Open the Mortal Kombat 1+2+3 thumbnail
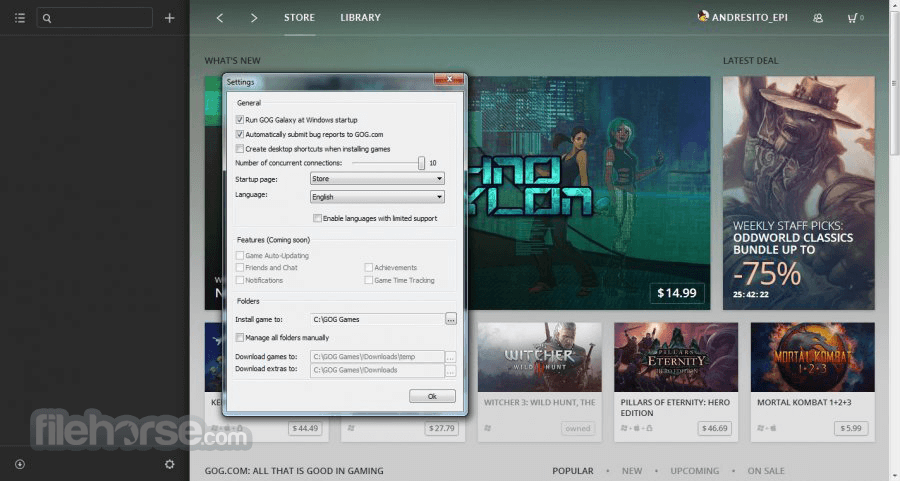 pyautogui.click(x=813, y=357)
